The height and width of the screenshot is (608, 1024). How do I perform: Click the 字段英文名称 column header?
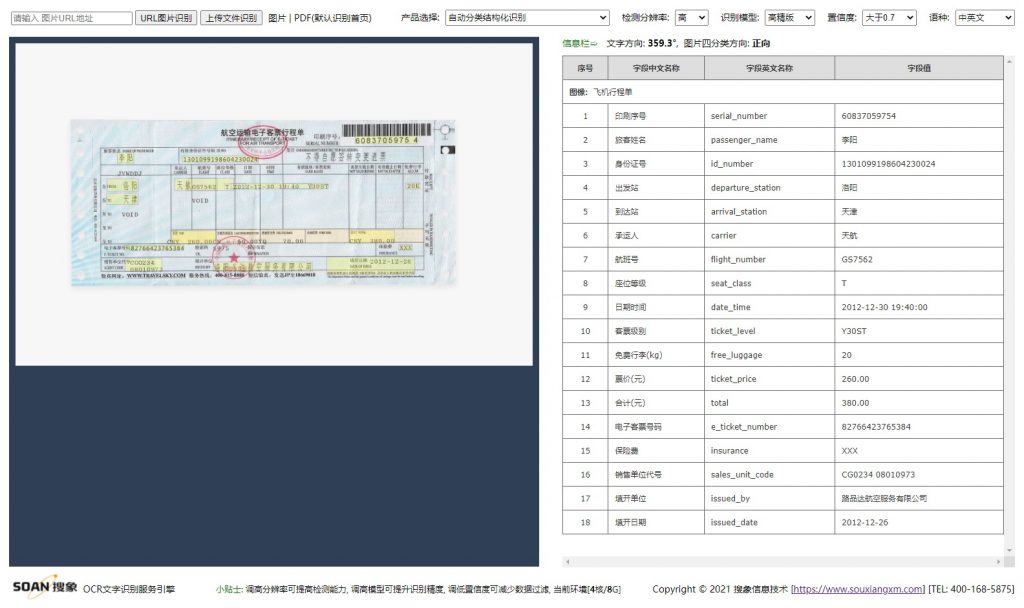[x=769, y=68]
